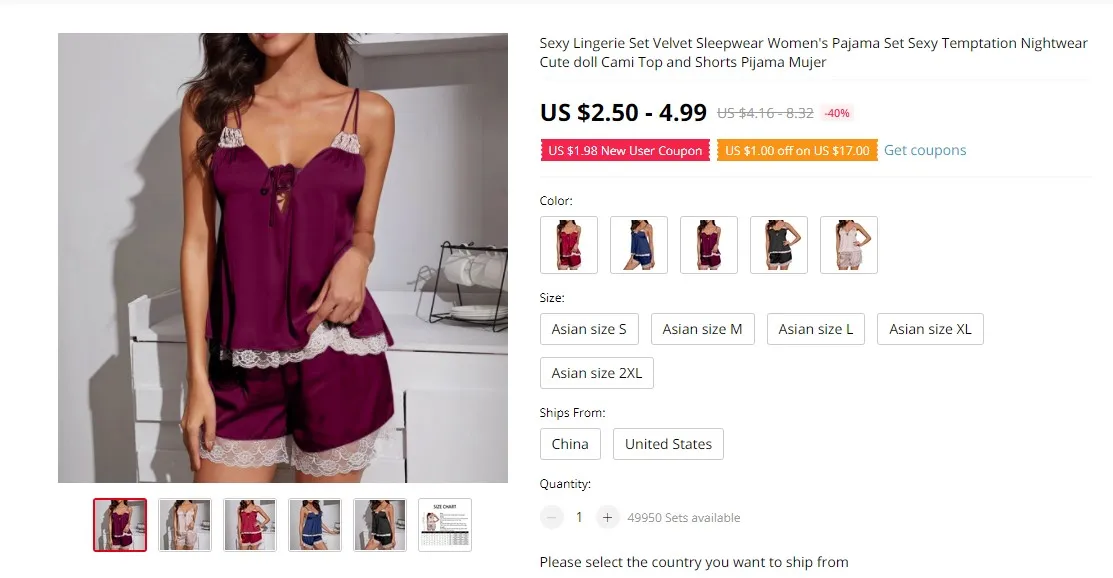Choose Asian size L option

click(x=816, y=329)
